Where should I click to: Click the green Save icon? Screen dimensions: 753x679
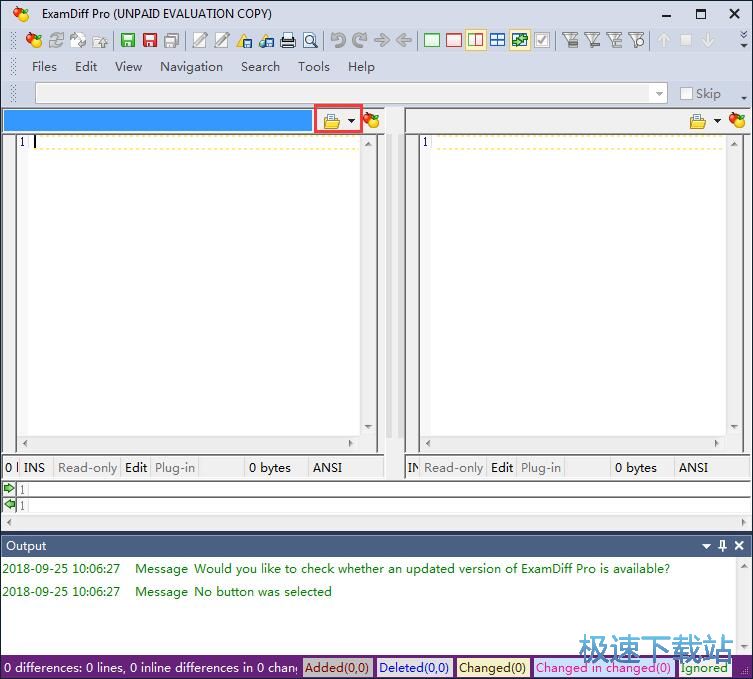[x=128, y=40]
